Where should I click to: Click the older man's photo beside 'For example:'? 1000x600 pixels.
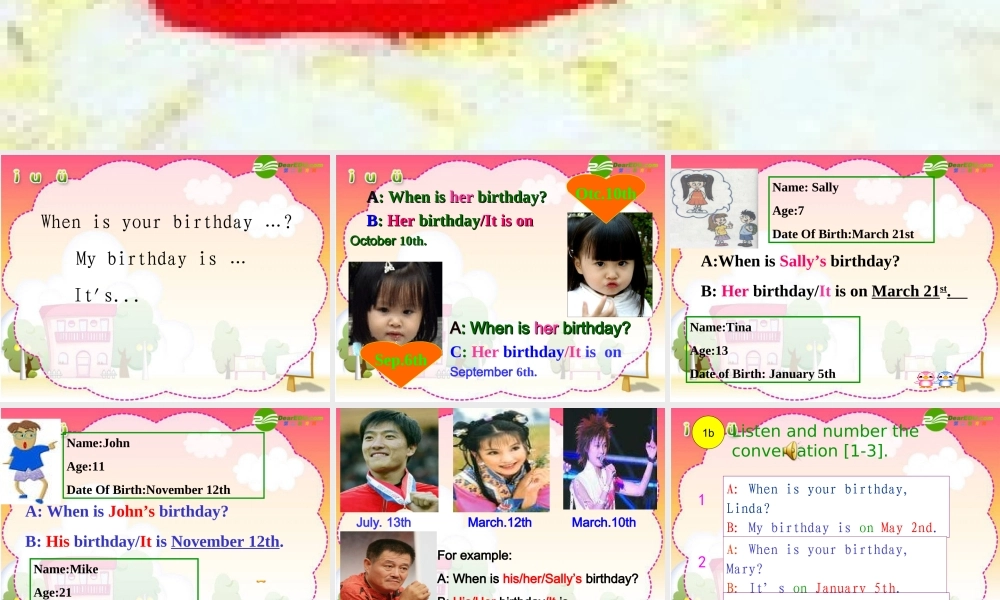(387, 566)
